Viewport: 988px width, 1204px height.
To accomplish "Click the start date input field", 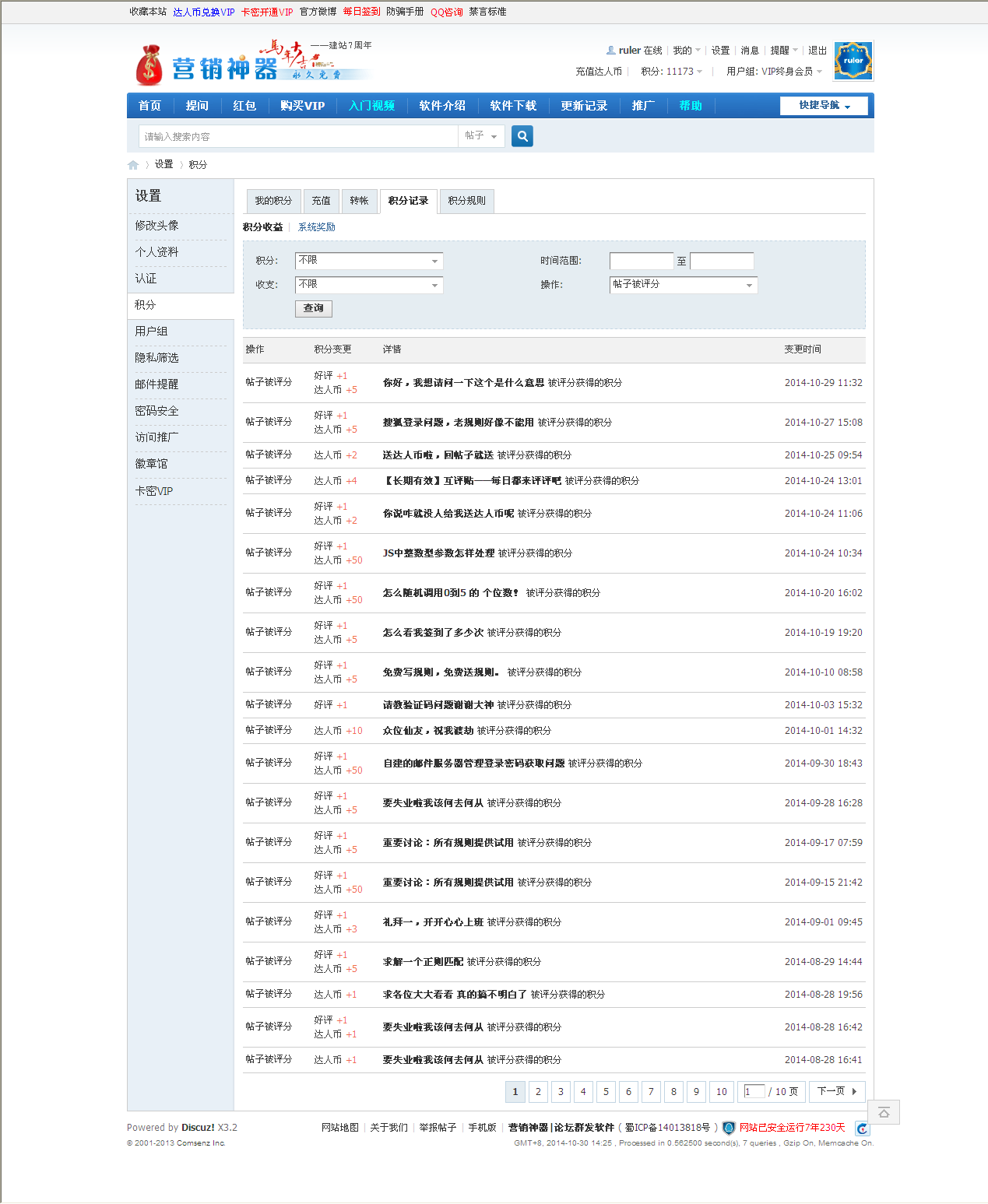I will pos(641,261).
